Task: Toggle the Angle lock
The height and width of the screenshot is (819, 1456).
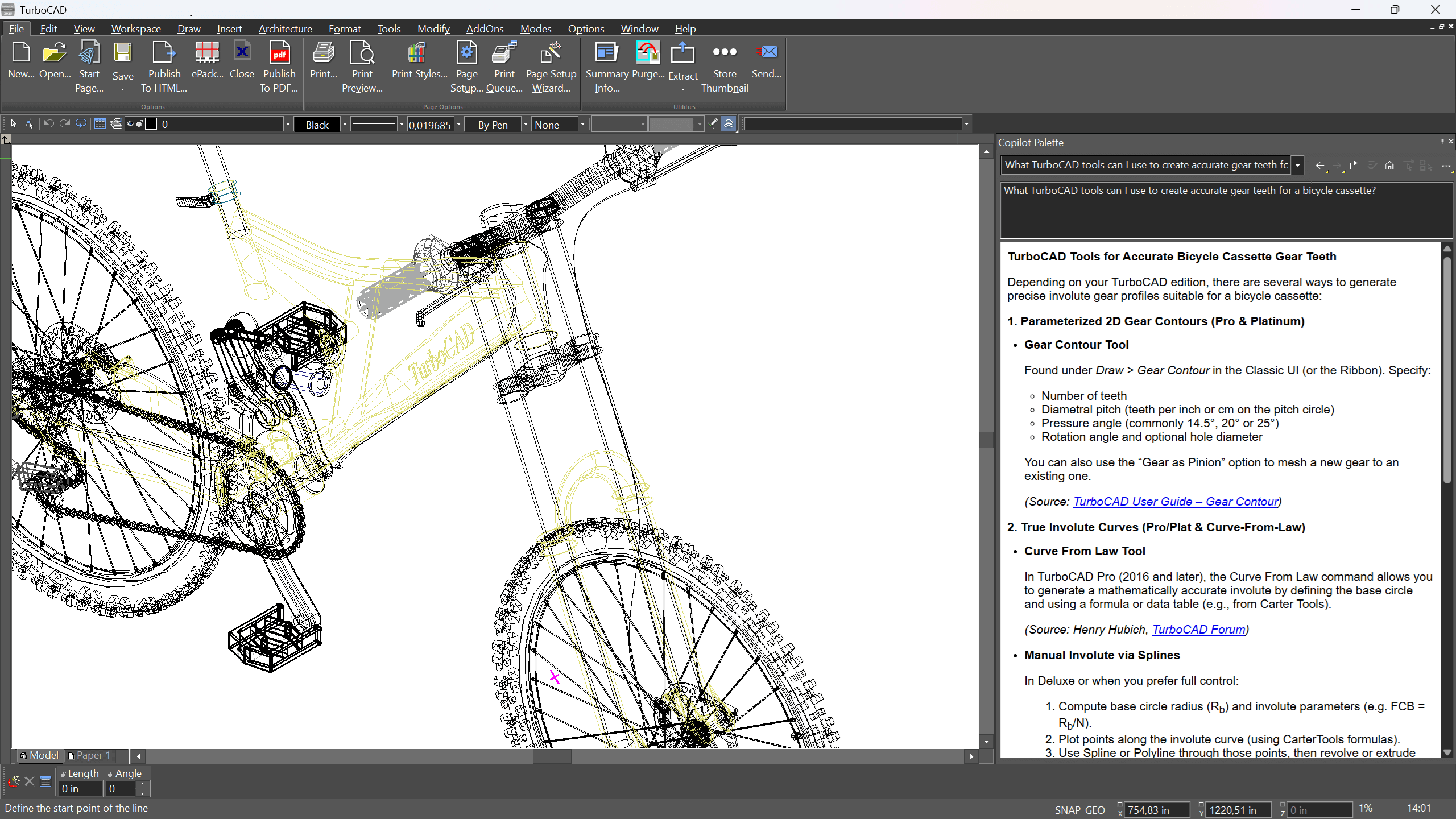Action: point(110,774)
